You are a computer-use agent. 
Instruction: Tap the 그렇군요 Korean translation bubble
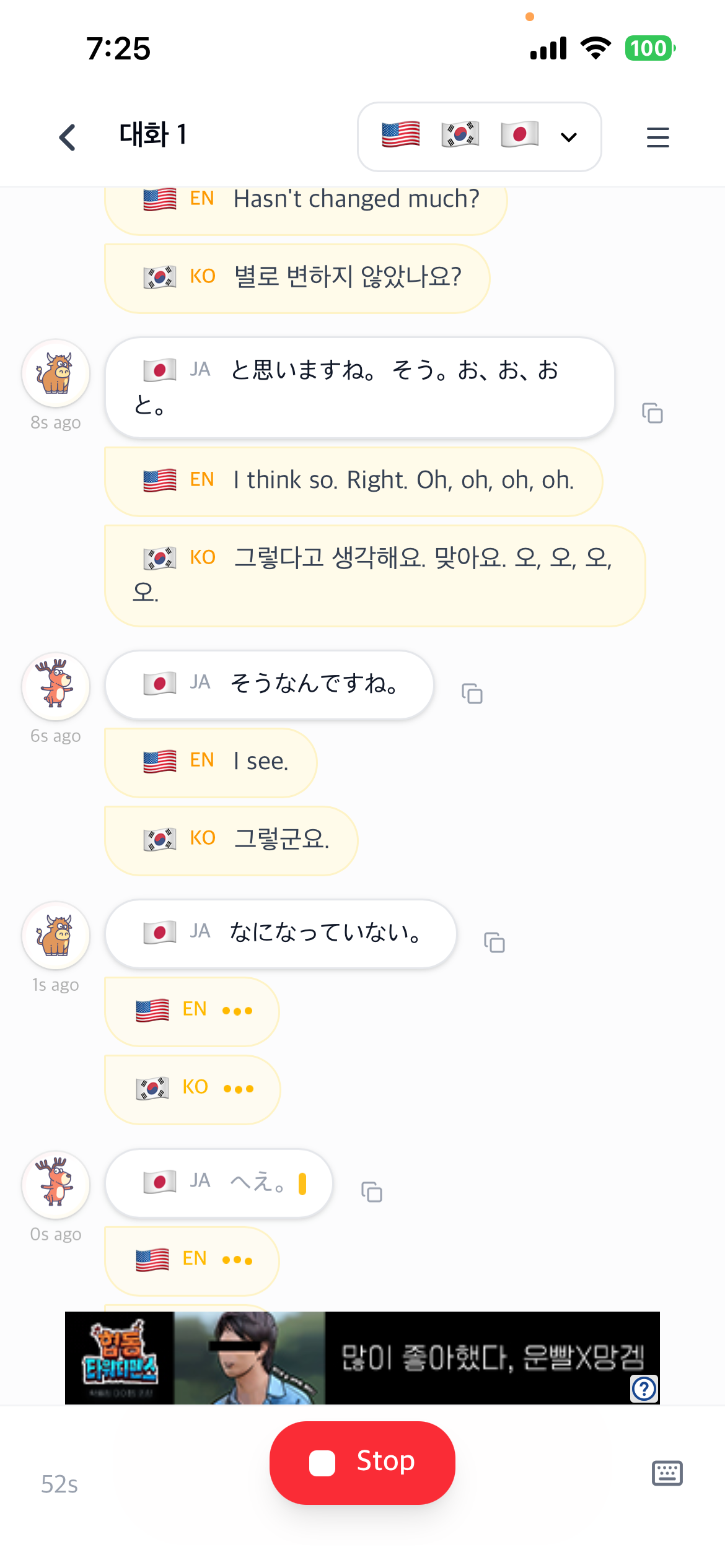click(231, 840)
